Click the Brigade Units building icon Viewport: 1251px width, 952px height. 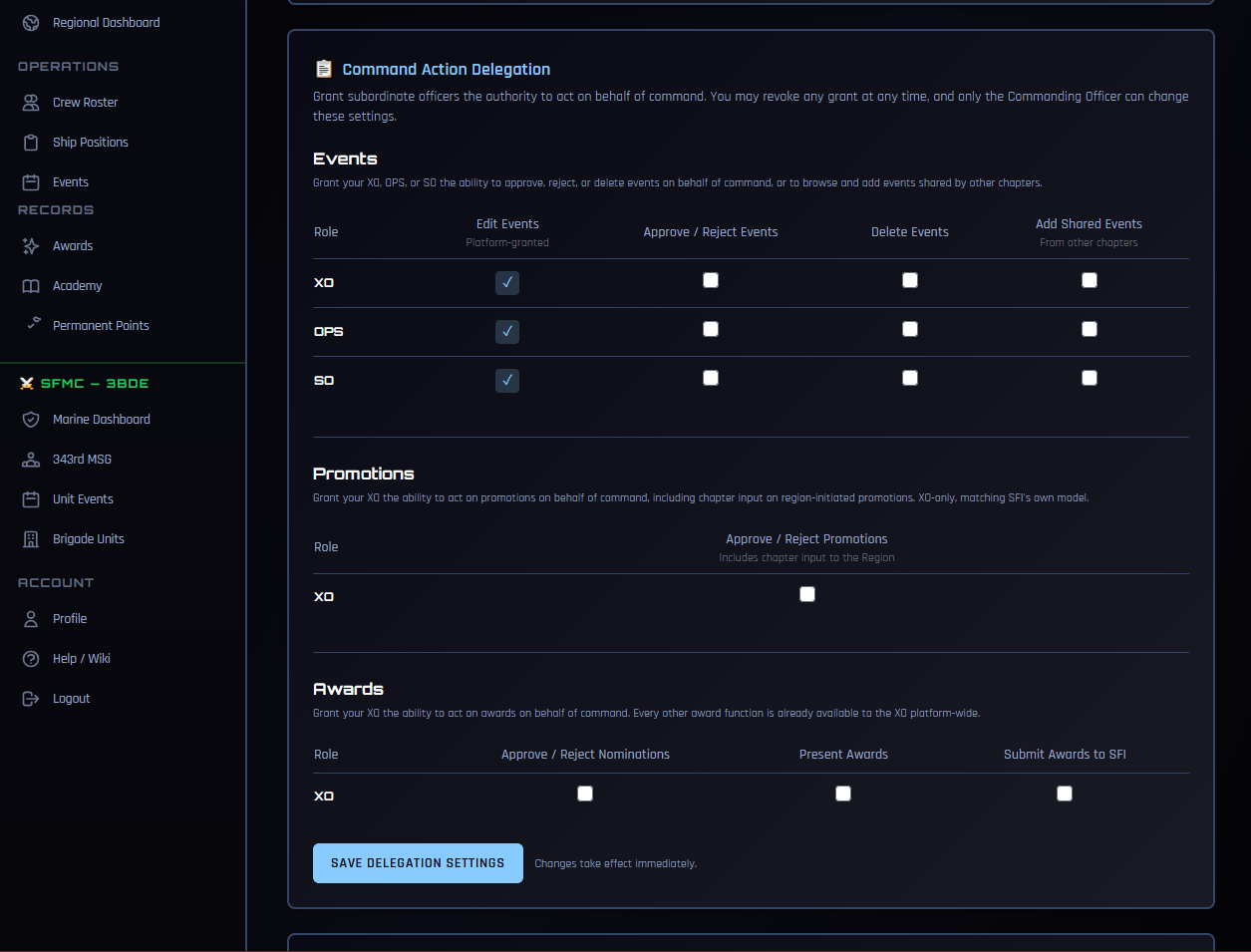point(31,539)
